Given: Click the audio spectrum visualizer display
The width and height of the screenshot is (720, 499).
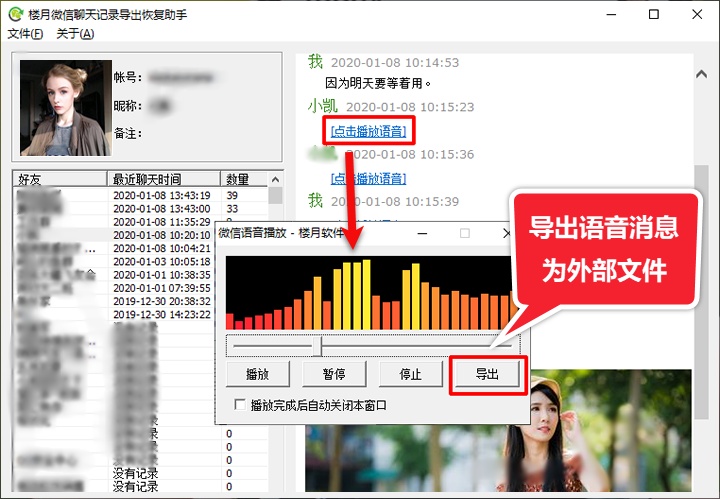Looking at the screenshot, I should [369, 293].
